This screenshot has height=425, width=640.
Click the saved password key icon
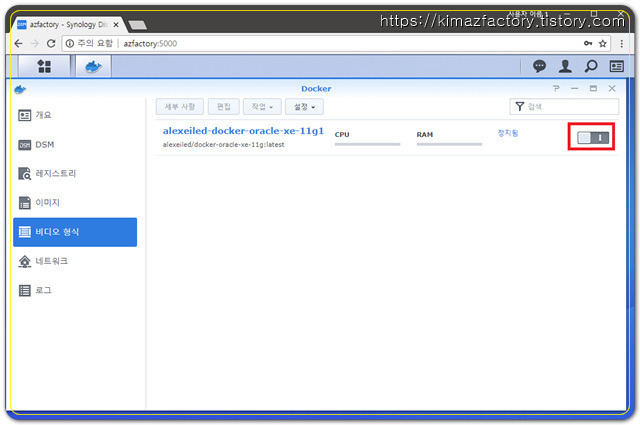(588, 43)
